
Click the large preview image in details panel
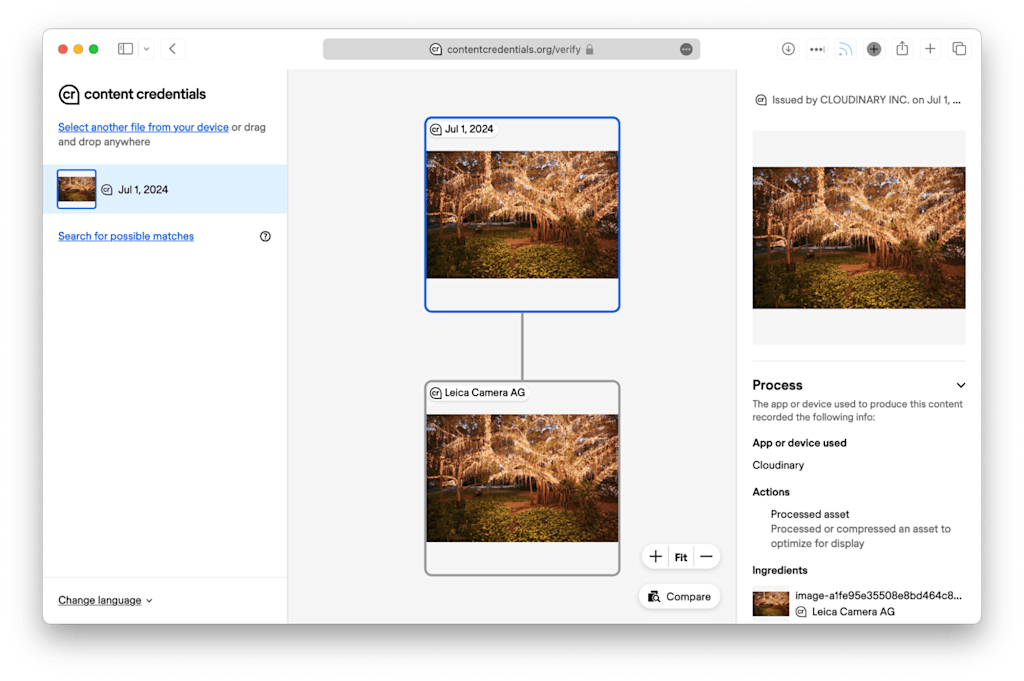pos(859,238)
